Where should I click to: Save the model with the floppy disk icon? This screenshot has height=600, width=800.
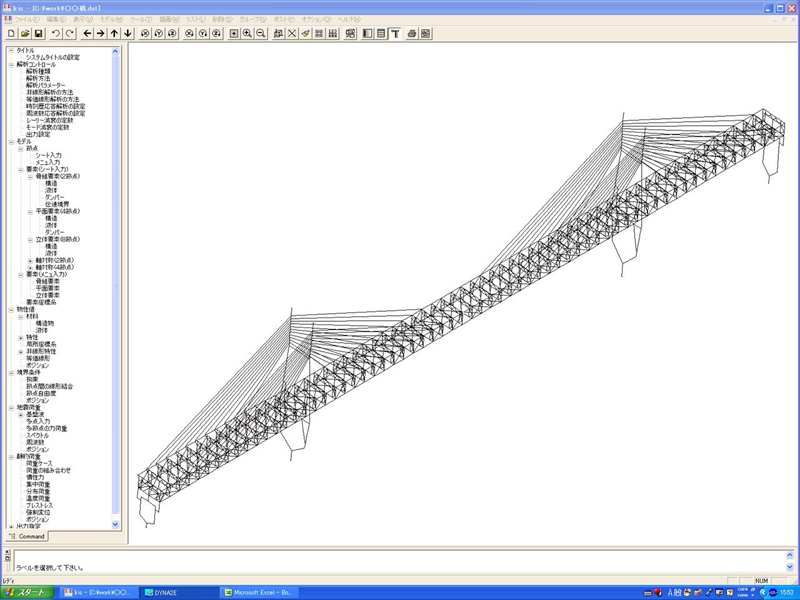(38, 33)
